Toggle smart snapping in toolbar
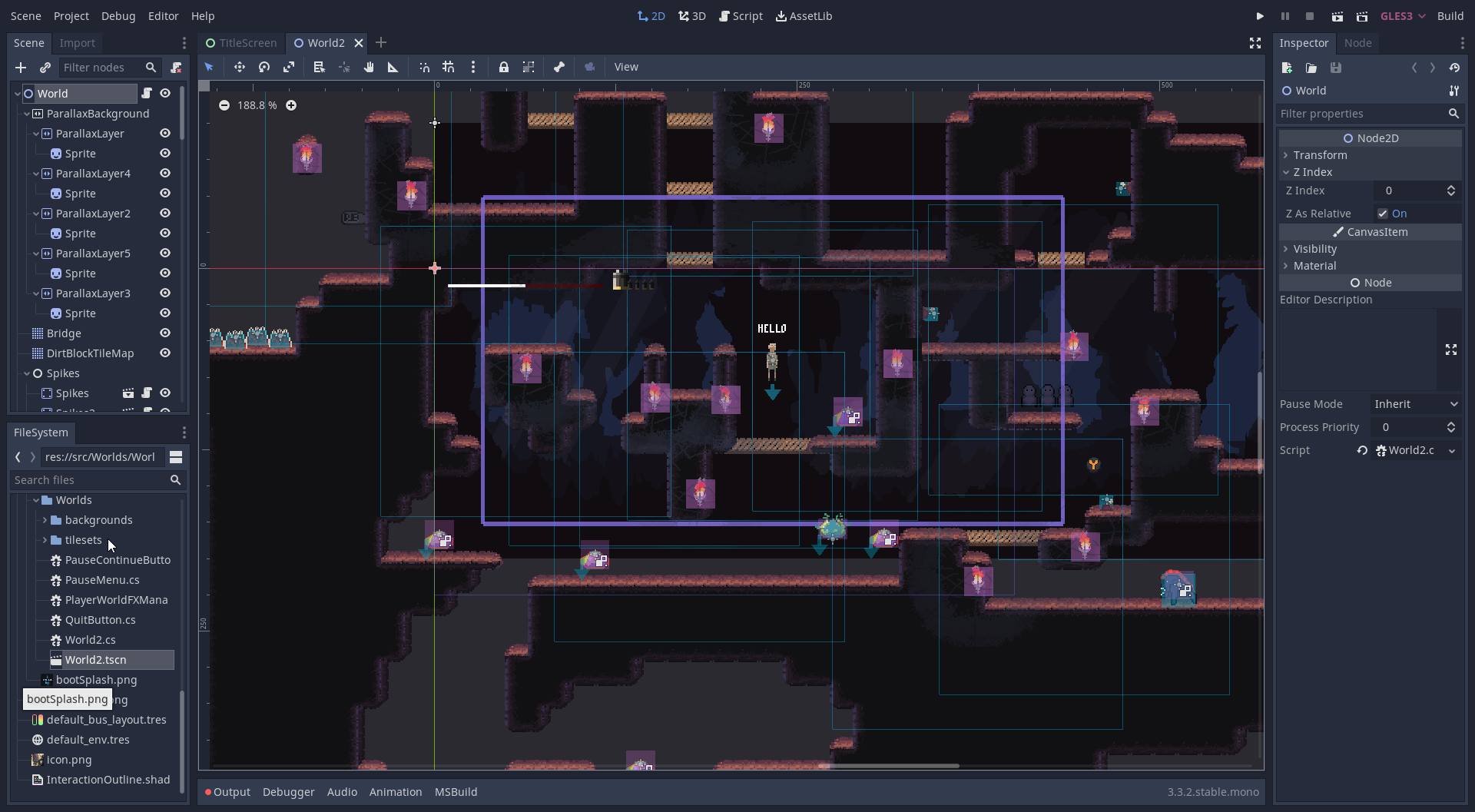The height and width of the screenshot is (812, 1475). pos(424,67)
